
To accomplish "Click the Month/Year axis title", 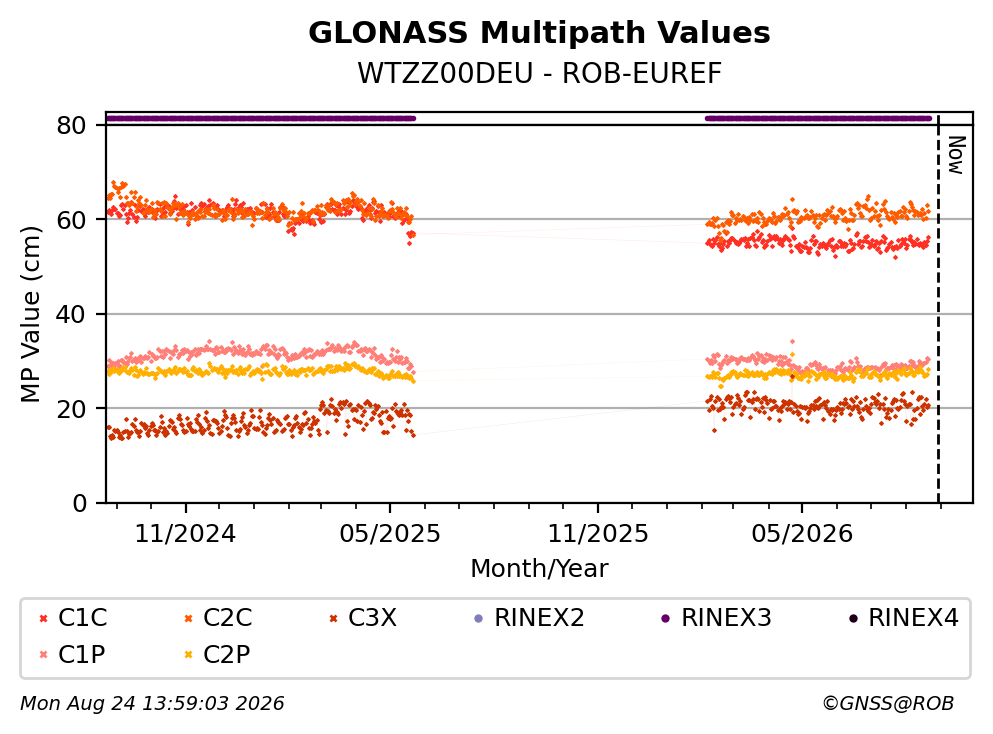I will tap(539, 568).
